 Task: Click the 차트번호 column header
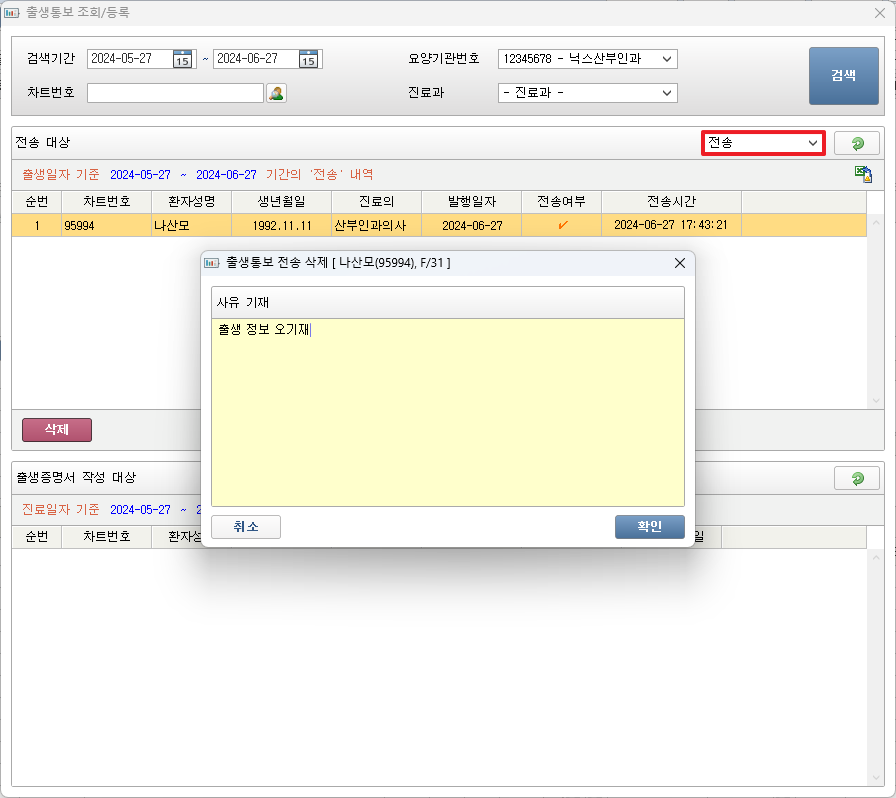(106, 200)
